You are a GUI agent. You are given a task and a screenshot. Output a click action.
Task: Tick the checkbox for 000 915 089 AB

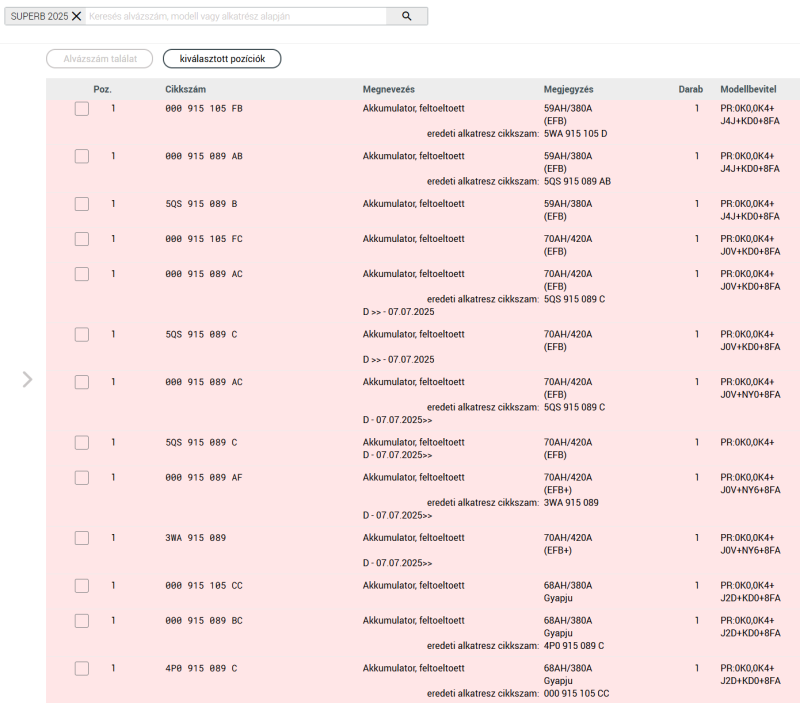pyautogui.click(x=82, y=156)
